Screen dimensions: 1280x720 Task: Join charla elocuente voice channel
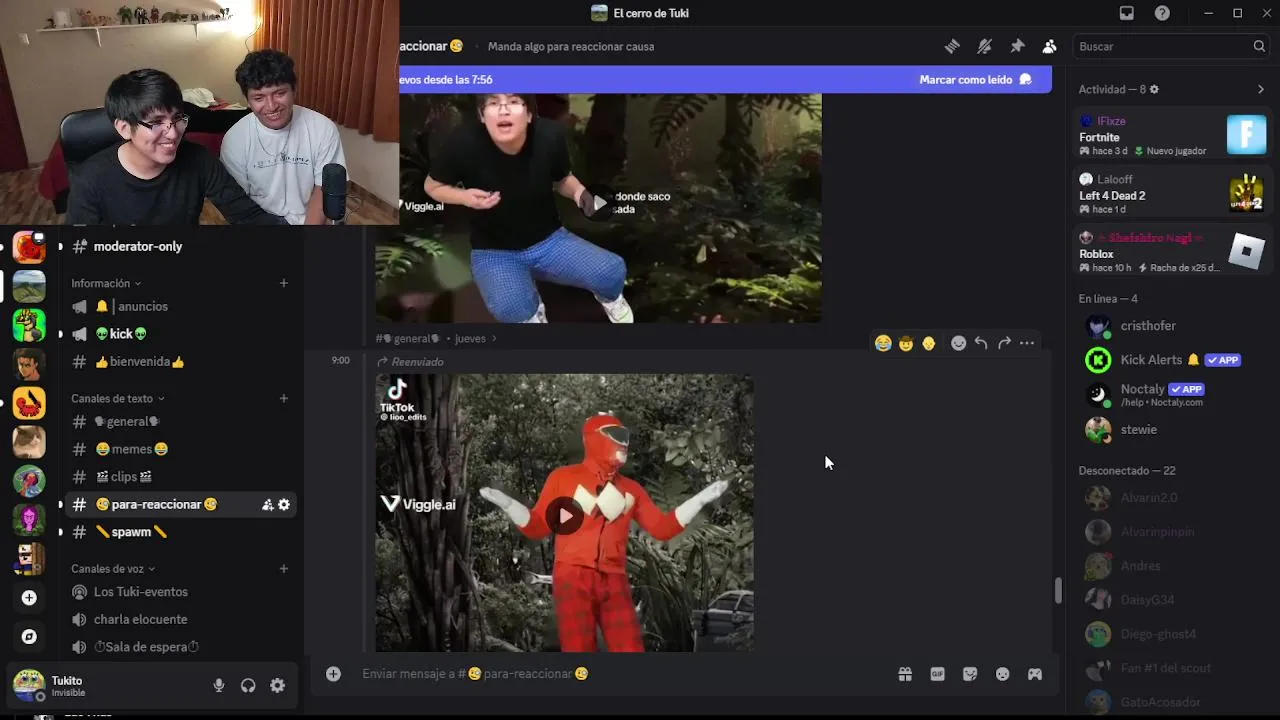(x=180, y=619)
